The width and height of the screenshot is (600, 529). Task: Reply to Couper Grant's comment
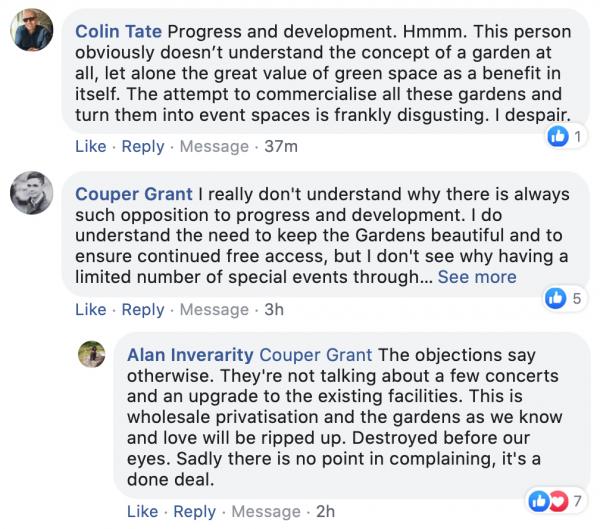[143, 310]
